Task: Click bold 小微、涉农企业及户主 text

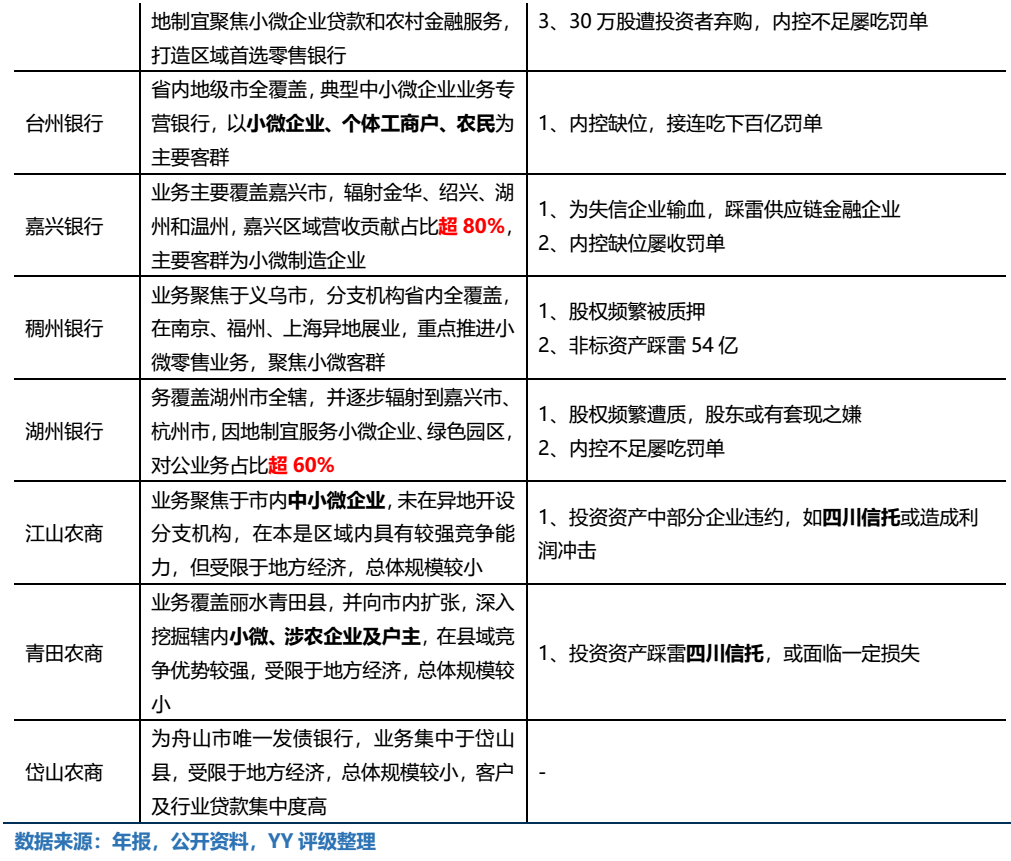Action: pyautogui.click(x=328, y=636)
